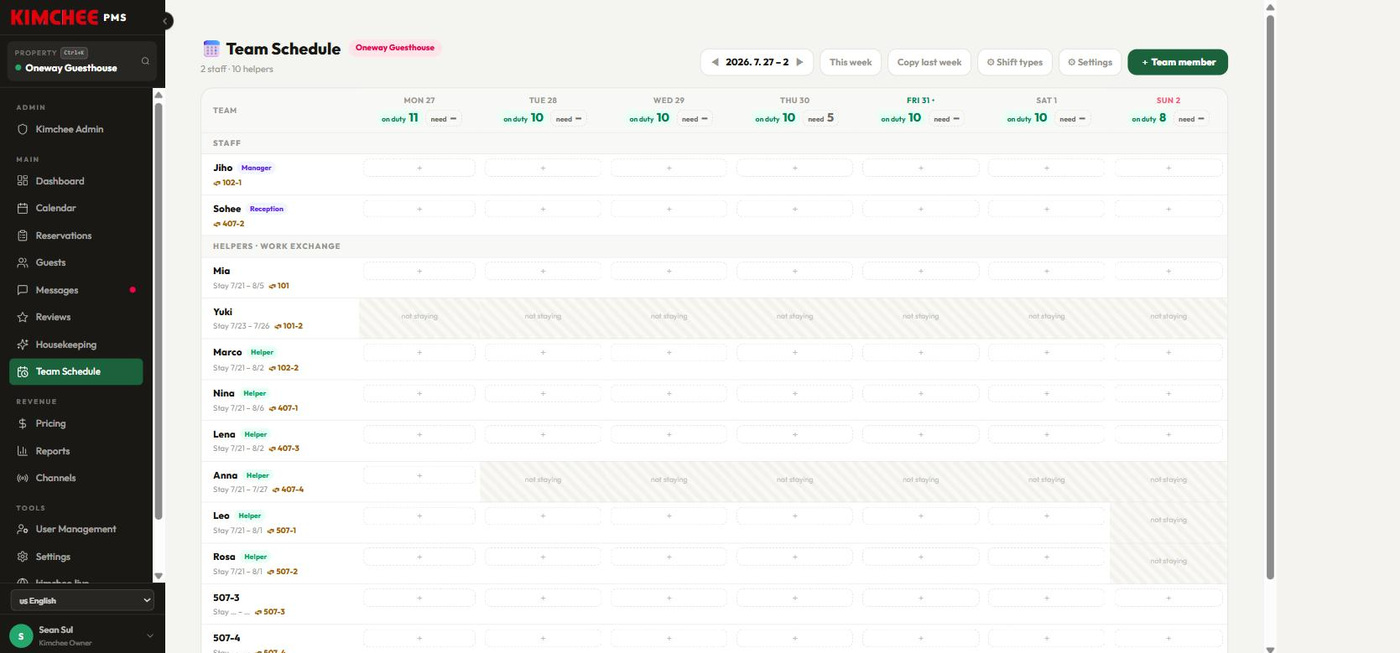Click the Sean Sul avatar
Viewport: 1400px width, 653px height.
(20, 636)
